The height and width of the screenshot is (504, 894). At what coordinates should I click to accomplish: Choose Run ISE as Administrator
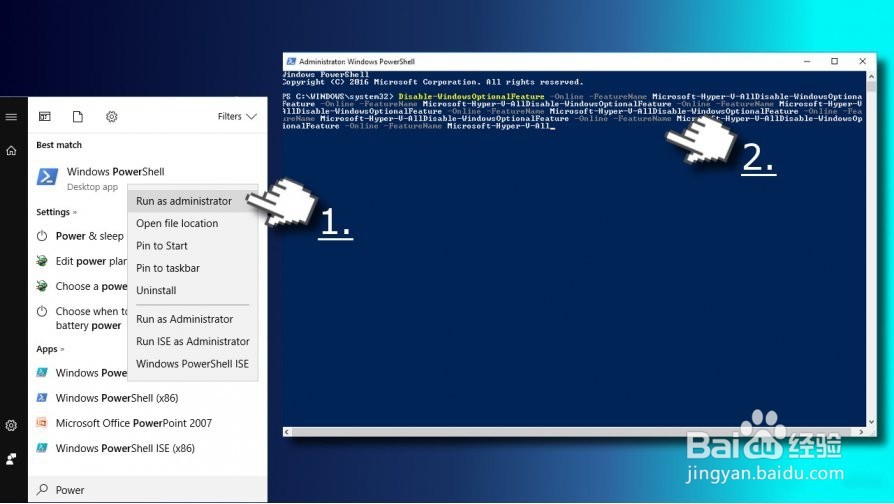[193, 342]
